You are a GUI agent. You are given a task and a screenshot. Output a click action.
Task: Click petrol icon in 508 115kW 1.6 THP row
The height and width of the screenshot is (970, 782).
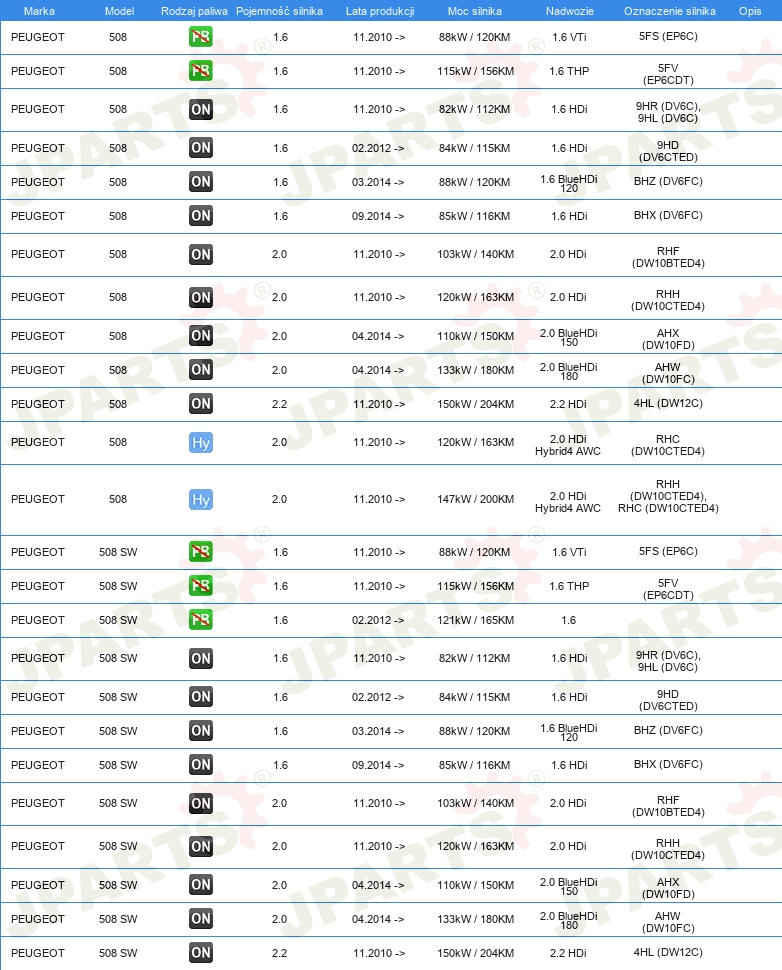200,71
